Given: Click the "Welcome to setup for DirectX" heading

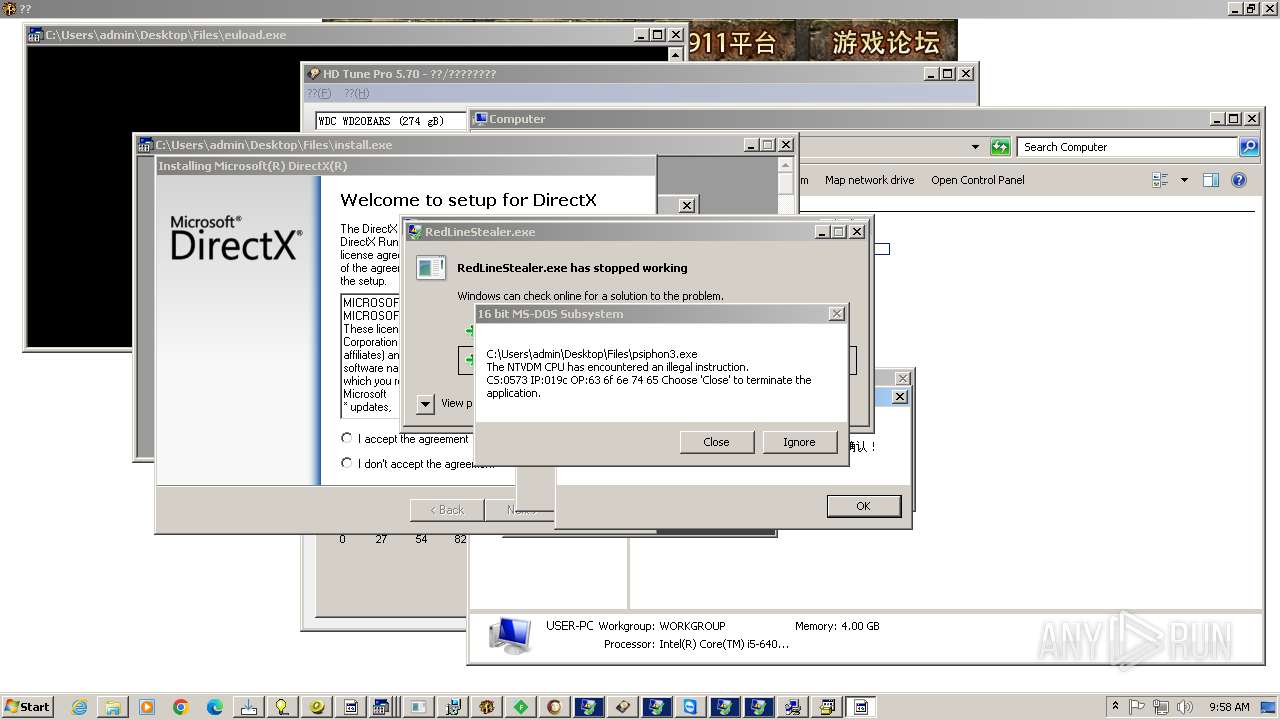Looking at the screenshot, I should tap(468, 200).
